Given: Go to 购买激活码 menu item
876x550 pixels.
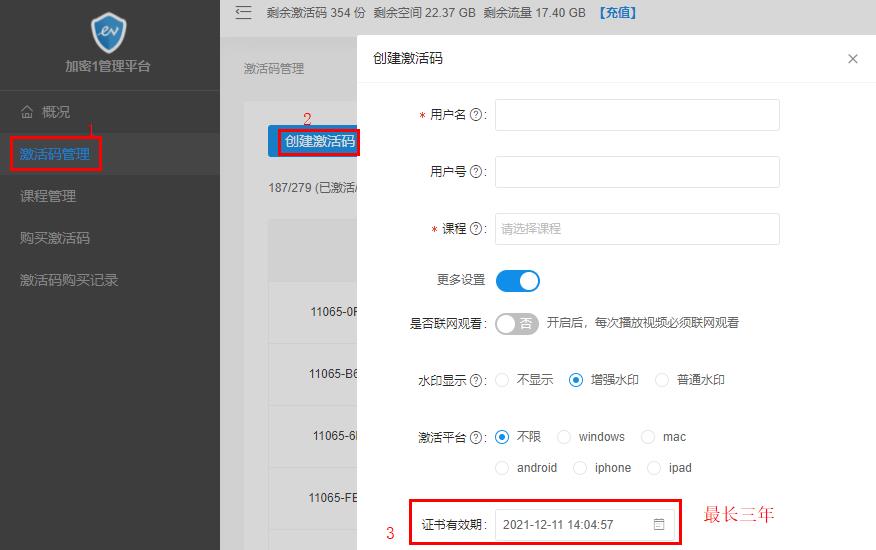Looking at the screenshot, I should [x=55, y=238].
